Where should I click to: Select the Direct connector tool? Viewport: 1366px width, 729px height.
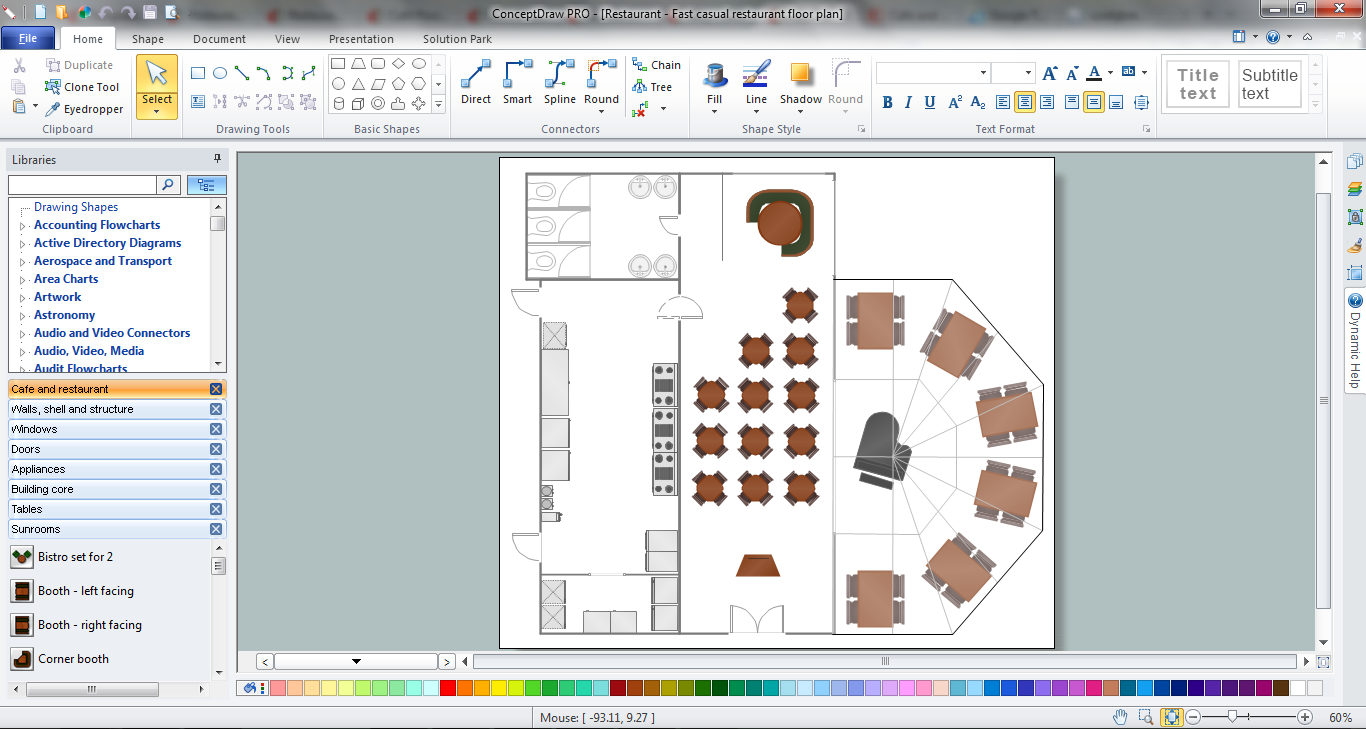[476, 82]
